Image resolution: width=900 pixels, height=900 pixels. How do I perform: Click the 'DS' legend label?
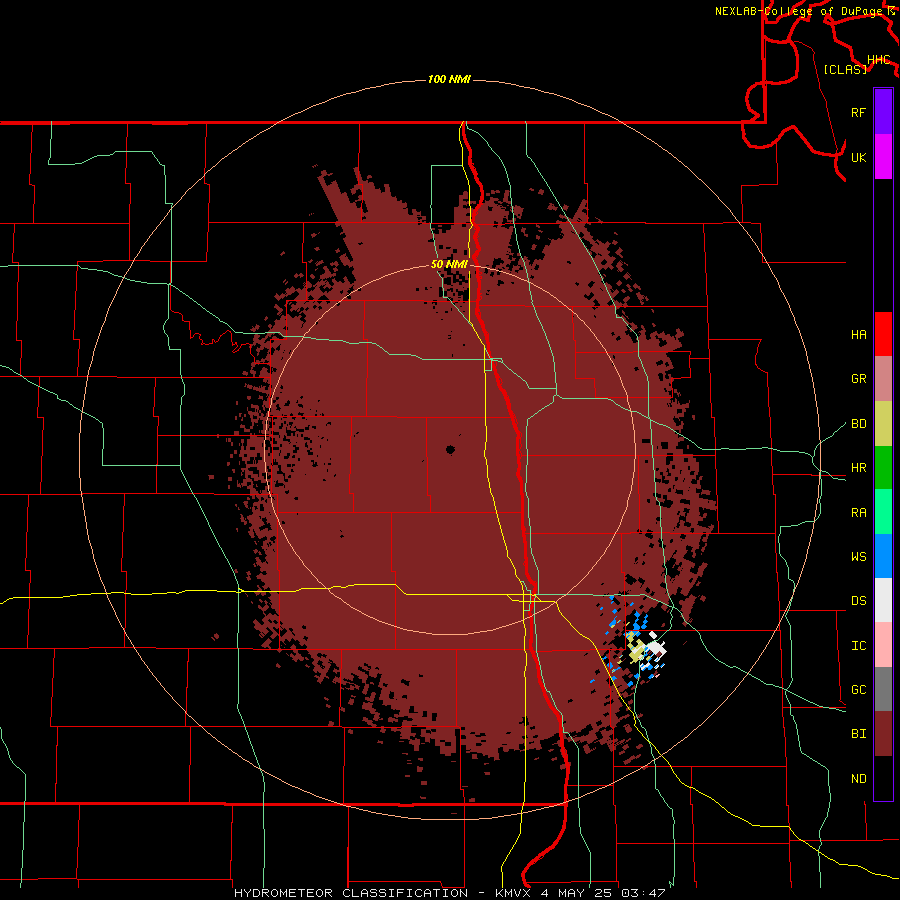858,601
